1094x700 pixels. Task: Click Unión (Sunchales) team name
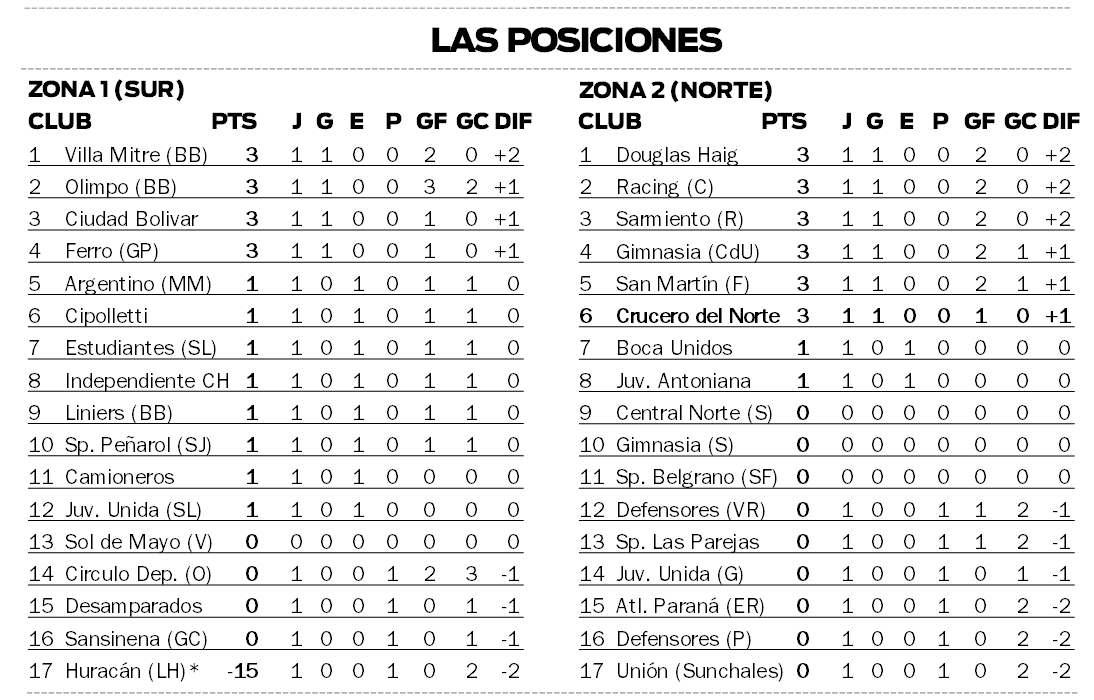tap(700, 671)
